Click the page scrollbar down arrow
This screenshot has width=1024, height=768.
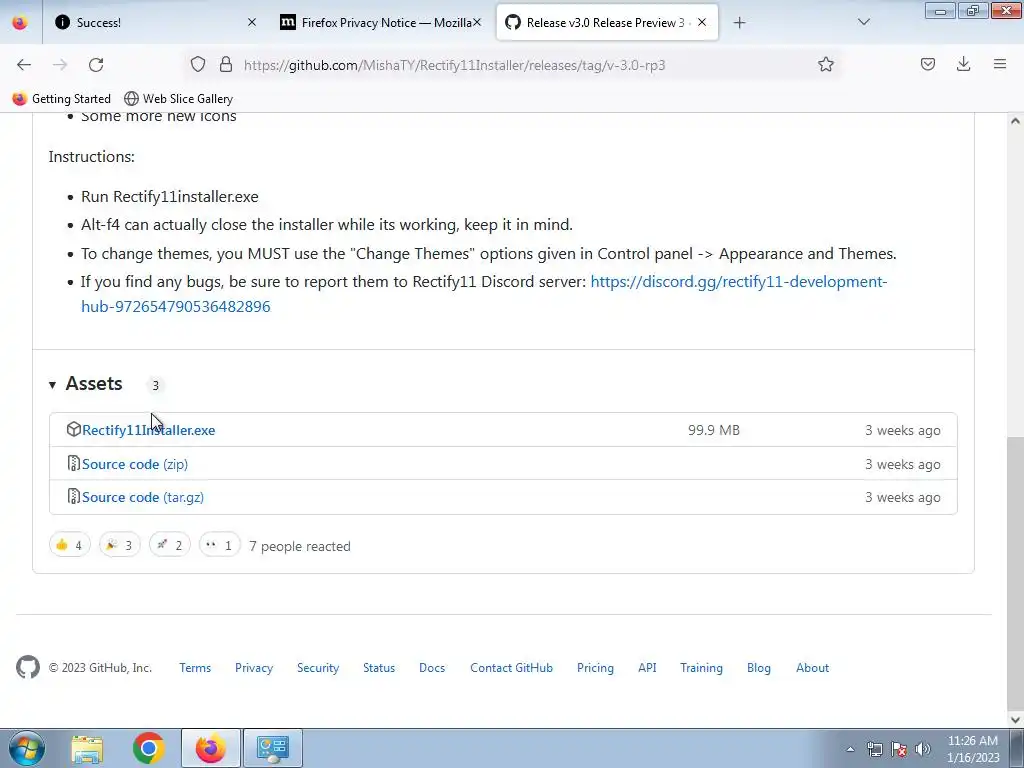click(1015, 719)
